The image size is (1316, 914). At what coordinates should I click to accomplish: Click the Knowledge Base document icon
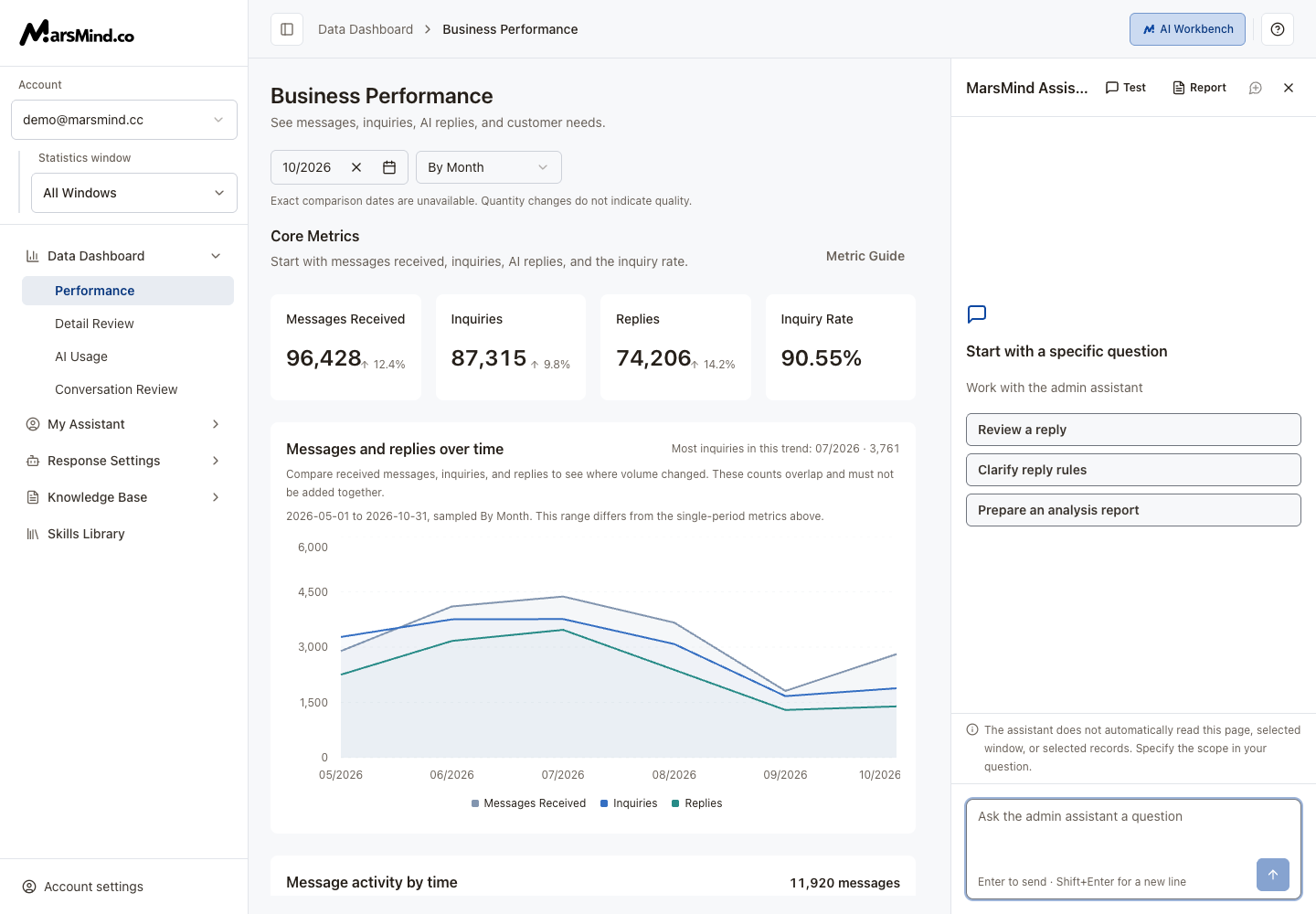click(x=33, y=497)
